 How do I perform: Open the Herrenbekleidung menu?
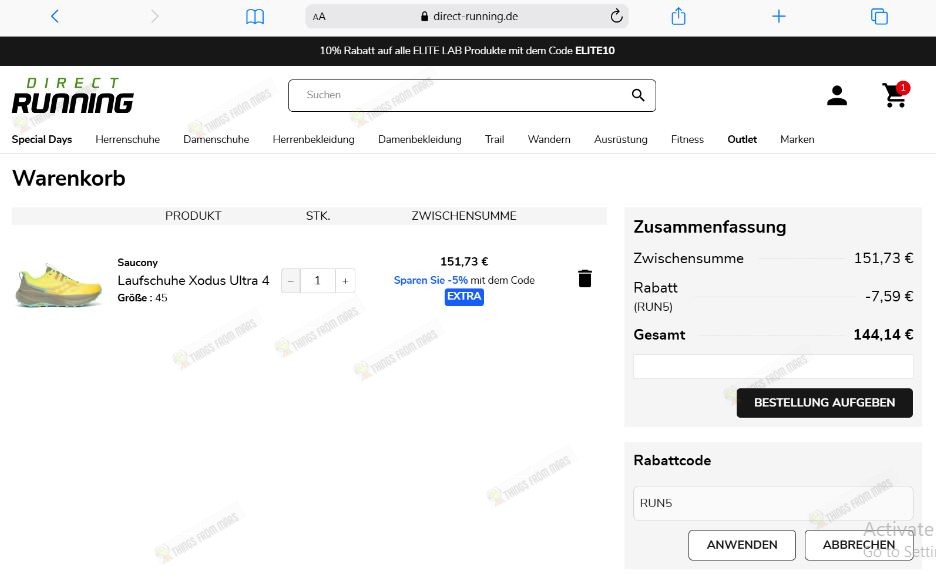pyautogui.click(x=313, y=139)
